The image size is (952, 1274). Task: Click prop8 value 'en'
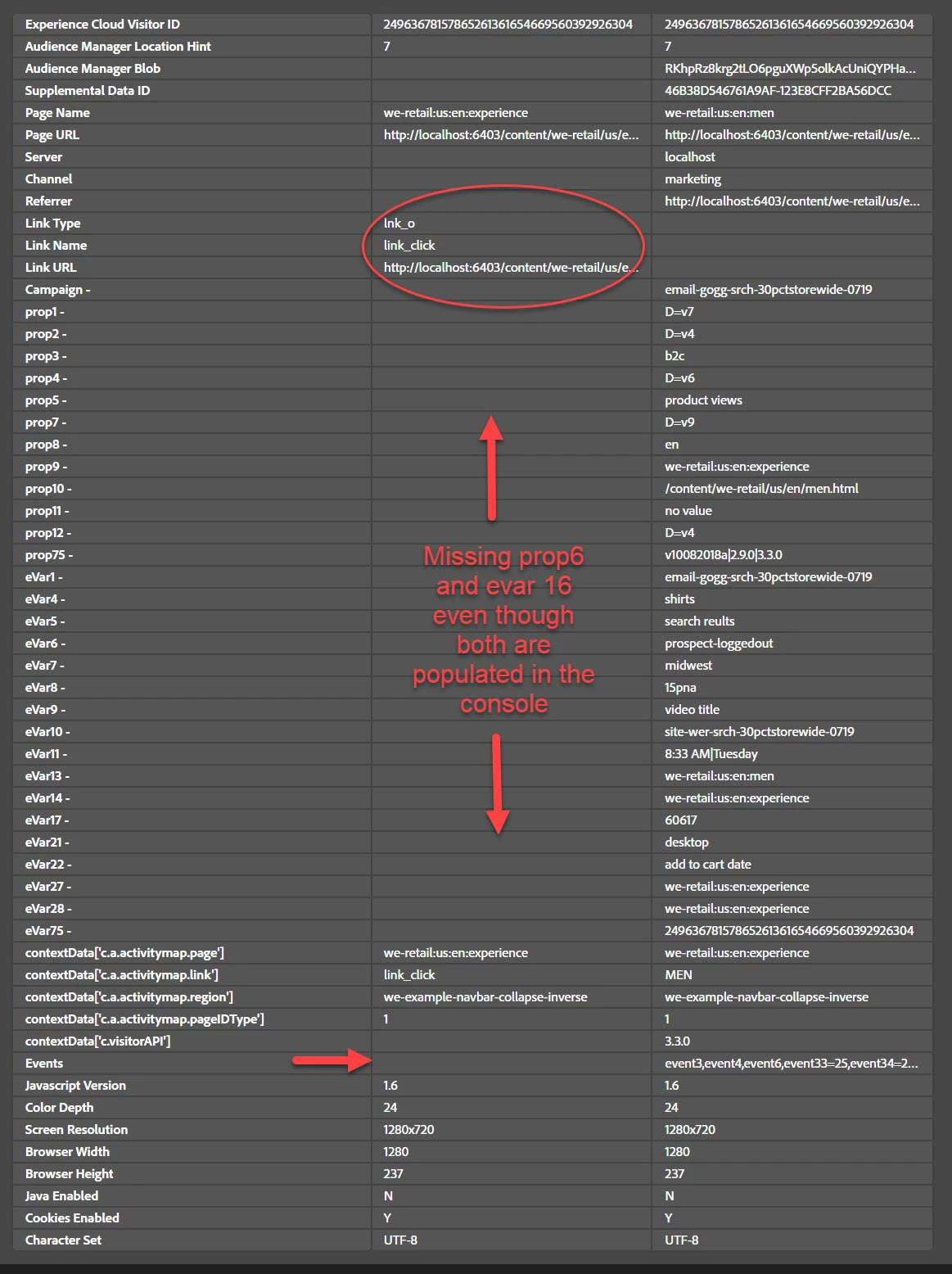pos(671,445)
